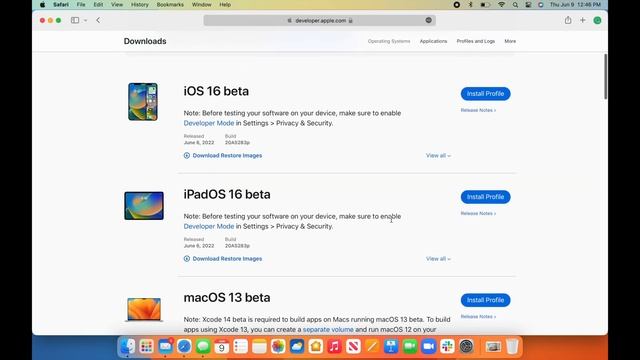640x360 pixels.
Task: Open Launchpad from the Dock
Action: (147, 347)
